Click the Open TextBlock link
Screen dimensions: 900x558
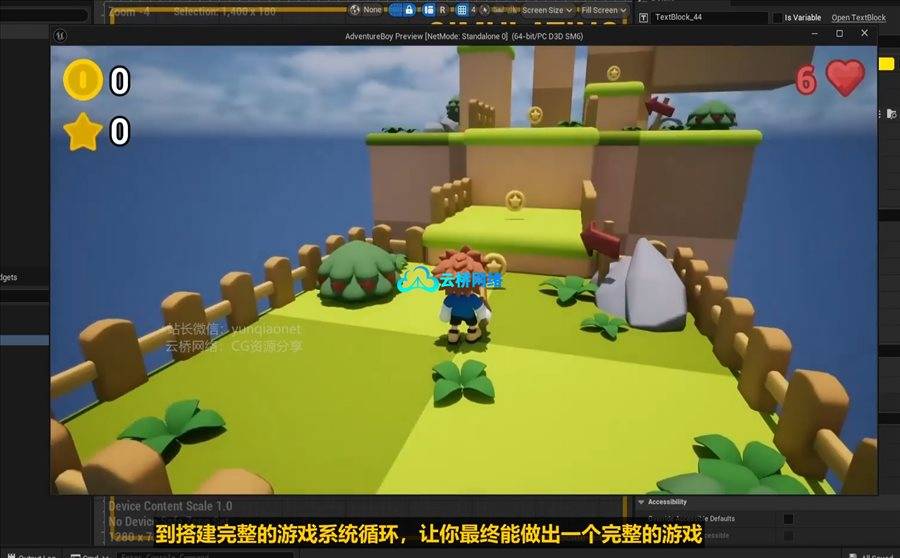(x=858, y=18)
